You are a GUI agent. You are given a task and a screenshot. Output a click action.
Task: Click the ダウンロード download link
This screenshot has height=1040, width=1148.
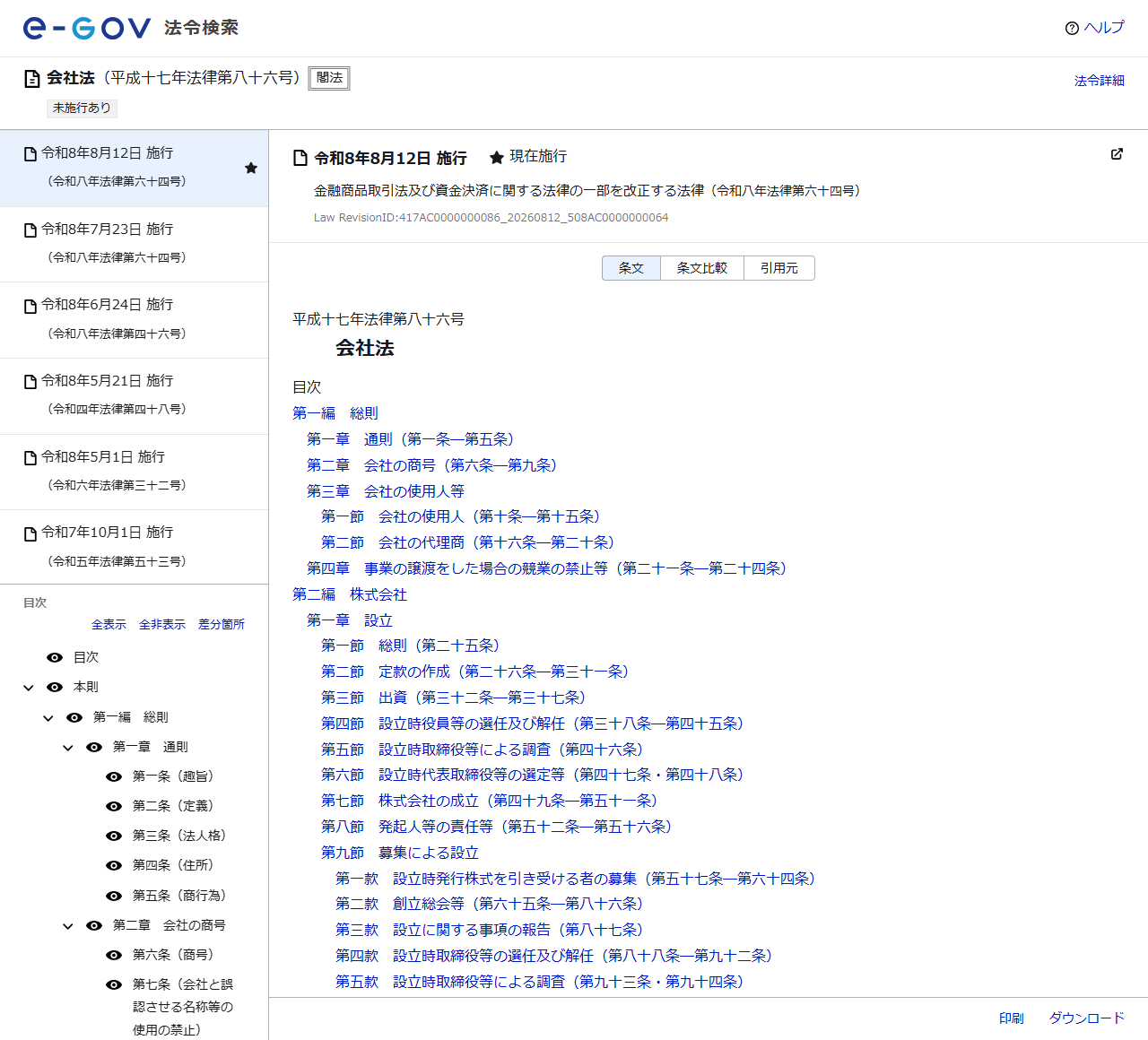click(1087, 1018)
